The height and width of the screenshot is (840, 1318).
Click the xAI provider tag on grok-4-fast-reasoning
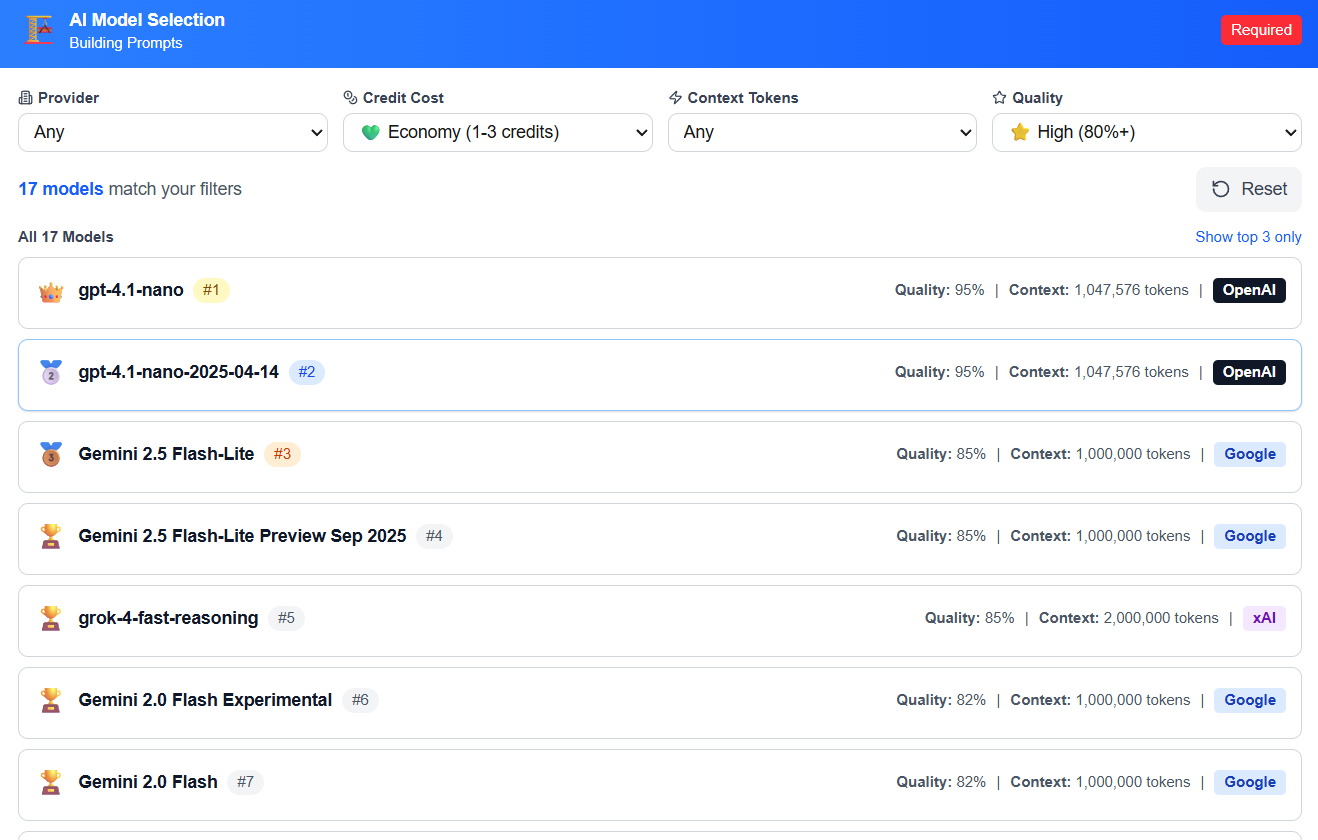point(1264,618)
